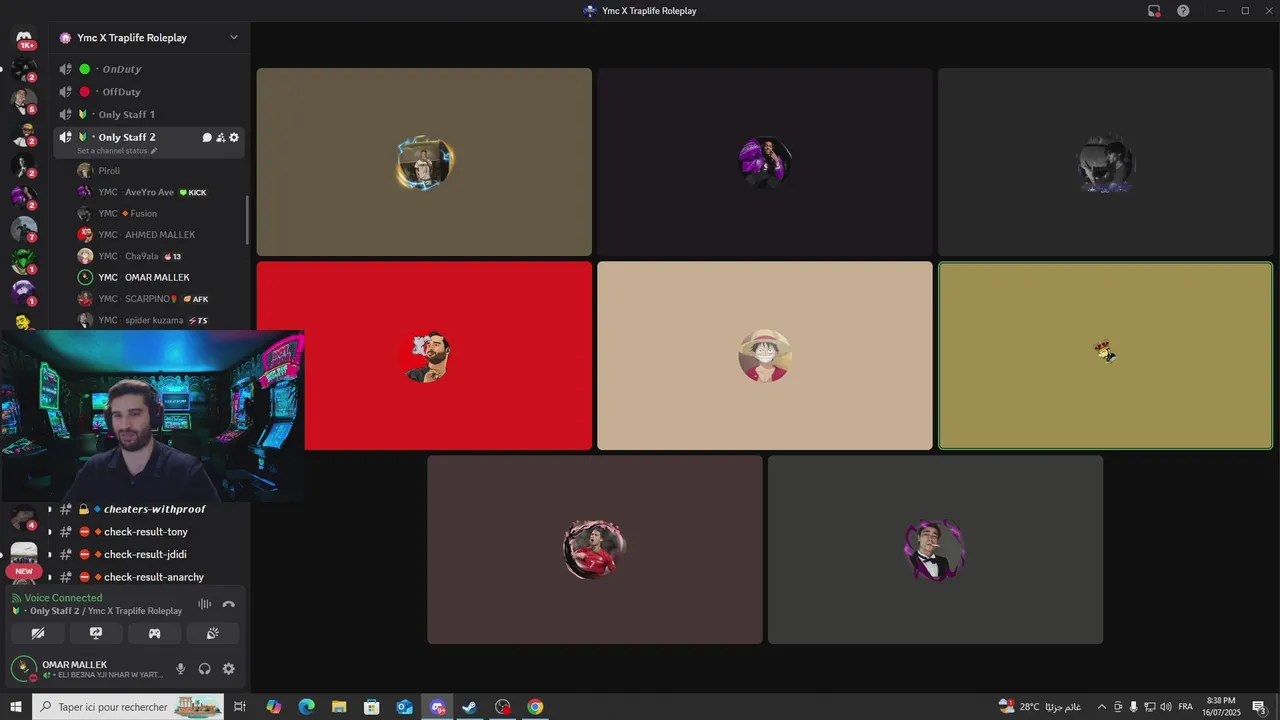Open Discord inbox icon in title bar
The height and width of the screenshot is (720, 1280).
click(1154, 11)
